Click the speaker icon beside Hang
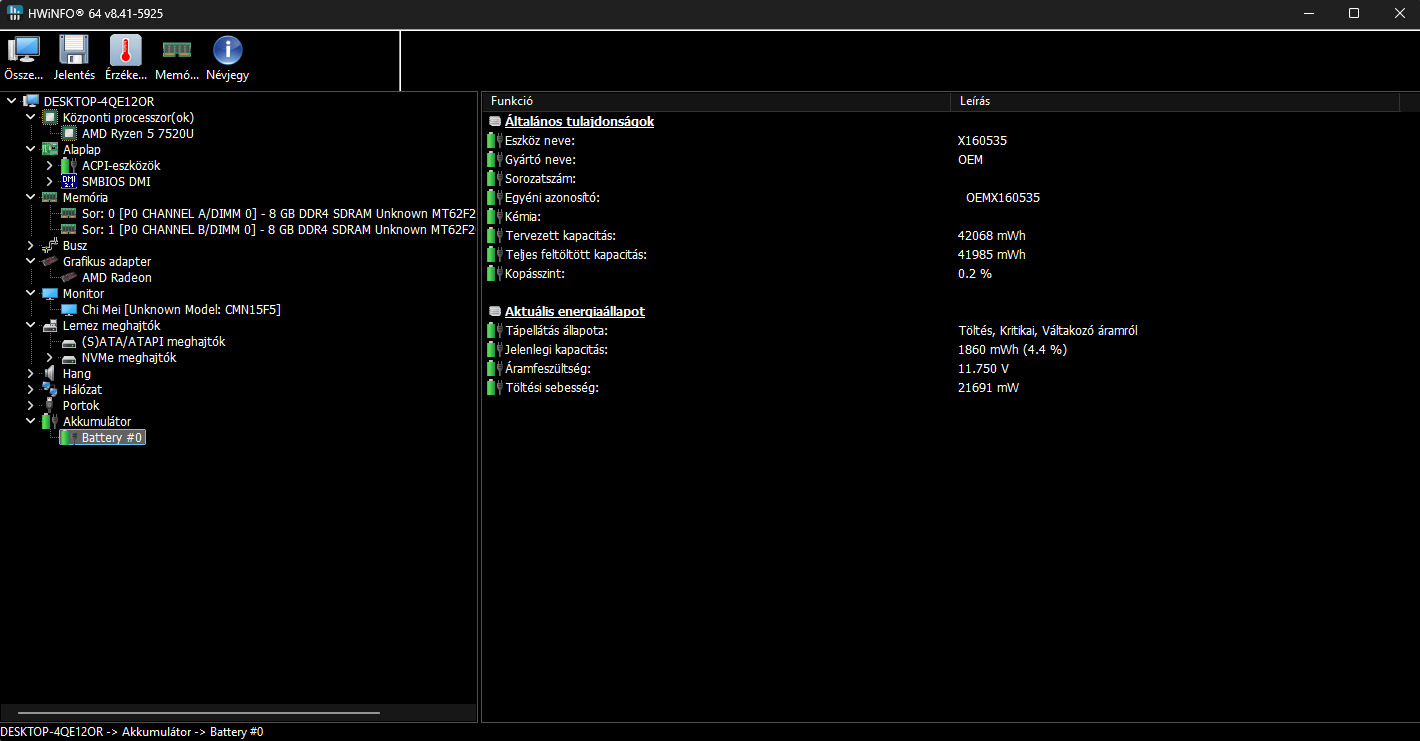The image size is (1420, 741). point(50,373)
